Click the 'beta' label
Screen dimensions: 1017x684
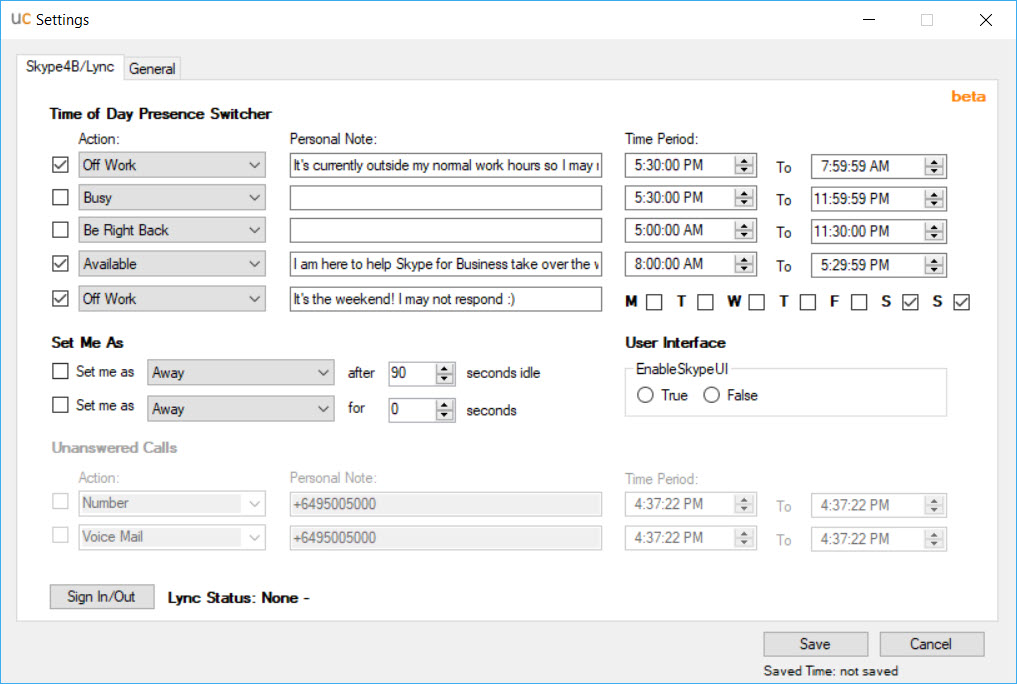pyautogui.click(x=968, y=97)
